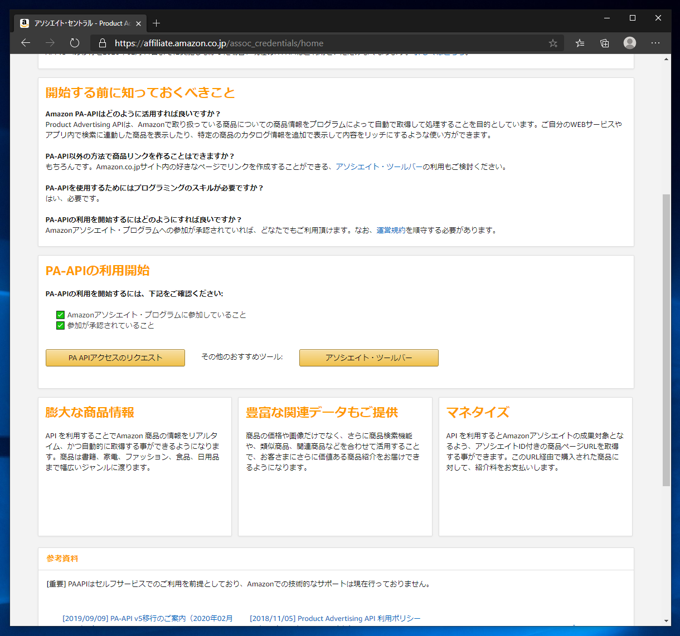Toggle the 参加が承認されていること checkmark
The width and height of the screenshot is (680, 636).
(60, 326)
